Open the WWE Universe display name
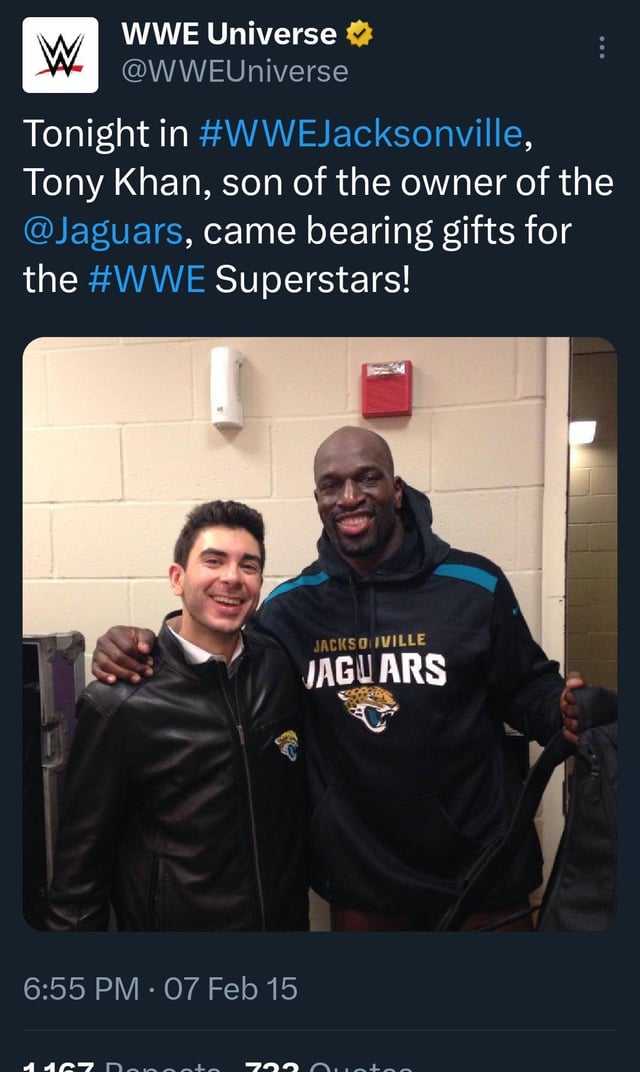The image size is (640, 1072). click(229, 34)
